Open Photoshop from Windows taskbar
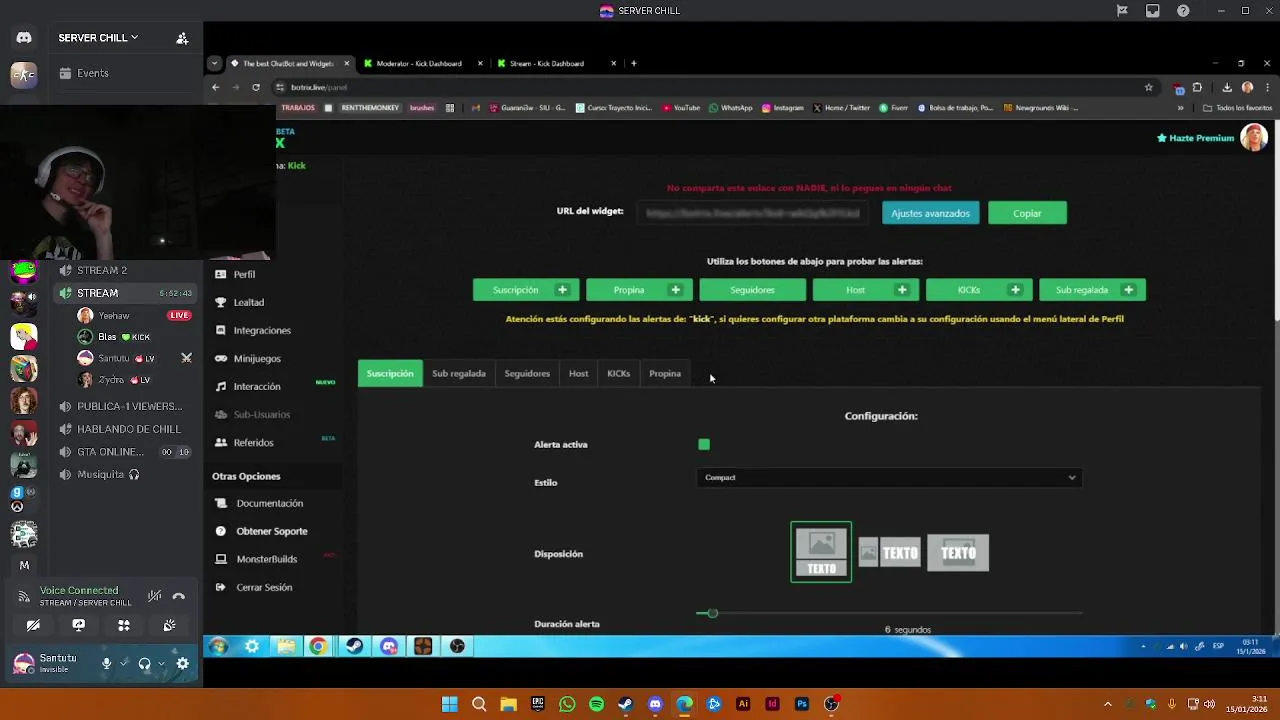The width and height of the screenshot is (1280, 720). tap(801, 704)
